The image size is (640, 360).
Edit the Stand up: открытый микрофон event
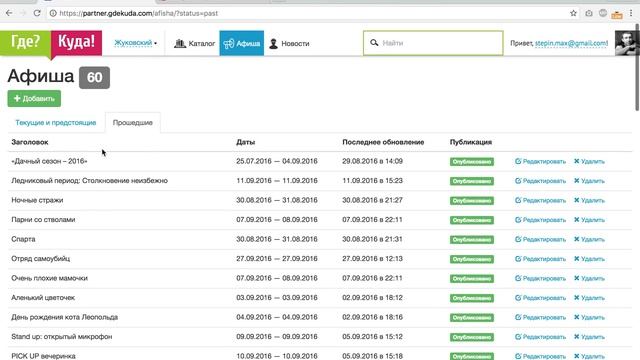click(x=540, y=337)
